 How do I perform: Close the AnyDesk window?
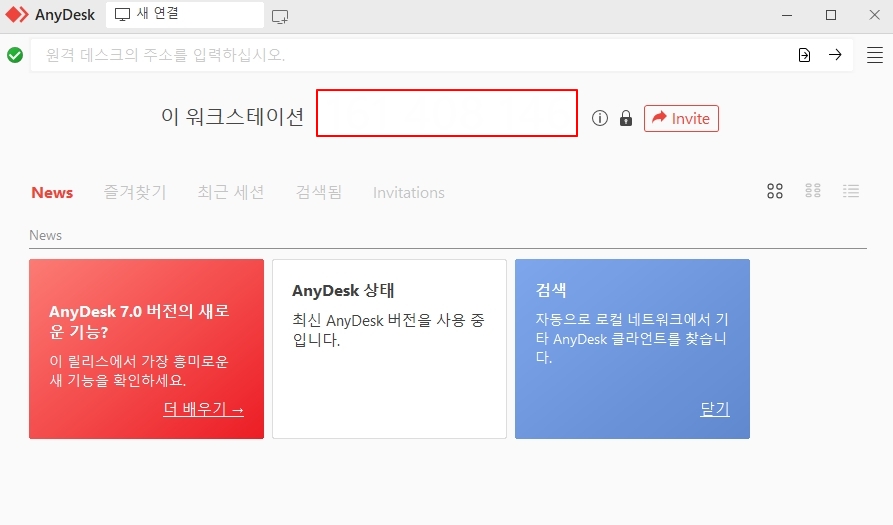[875, 15]
